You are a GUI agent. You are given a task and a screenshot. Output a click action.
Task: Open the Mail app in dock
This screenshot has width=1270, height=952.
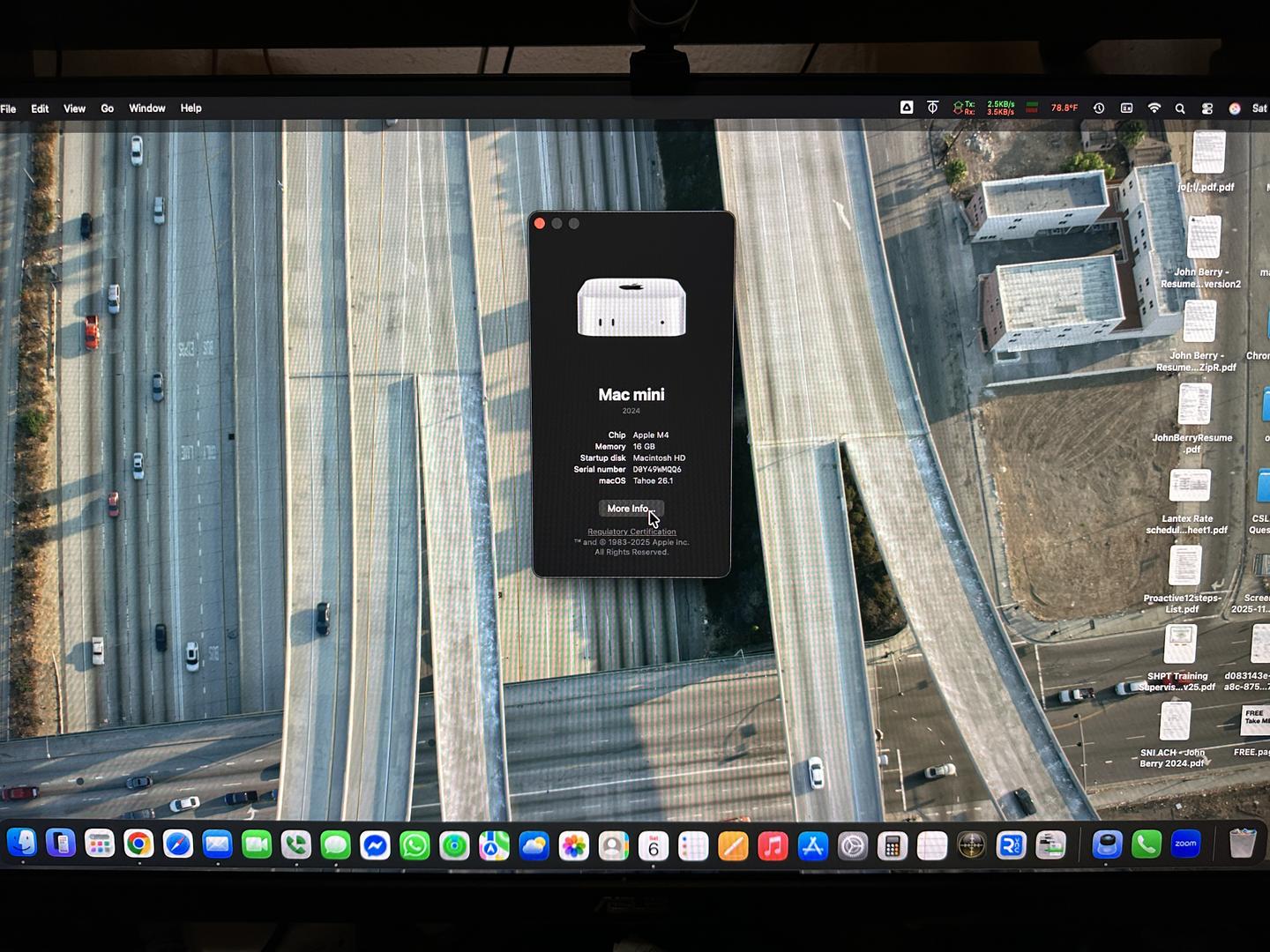coord(217,844)
